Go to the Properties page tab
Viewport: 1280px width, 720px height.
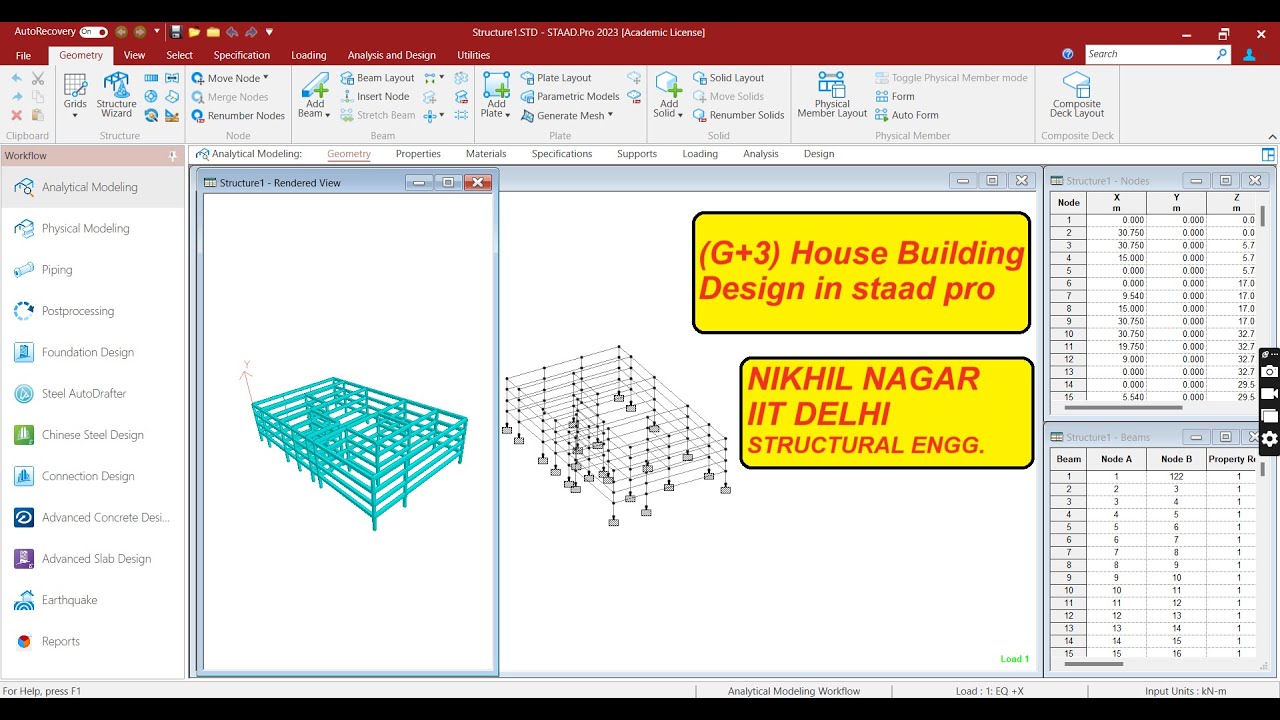[418, 154]
